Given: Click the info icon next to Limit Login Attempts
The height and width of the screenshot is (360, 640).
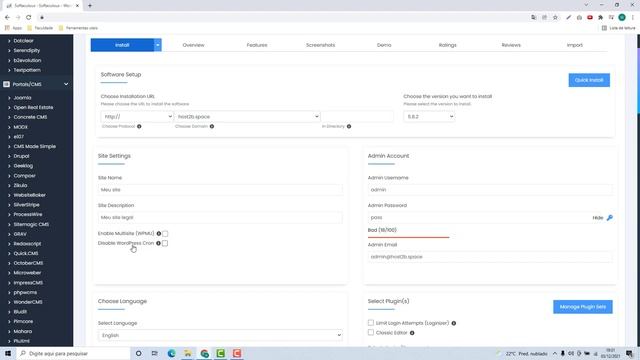Looking at the screenshot, I should click(x=453, y=323).
